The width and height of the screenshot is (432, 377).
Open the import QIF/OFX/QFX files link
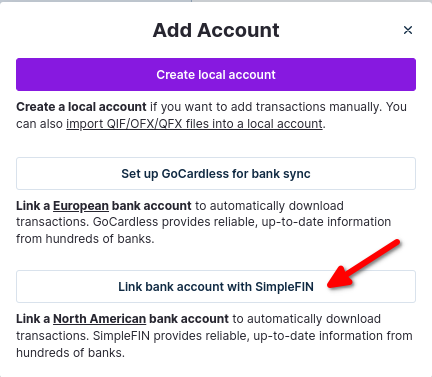pos(194,124)
